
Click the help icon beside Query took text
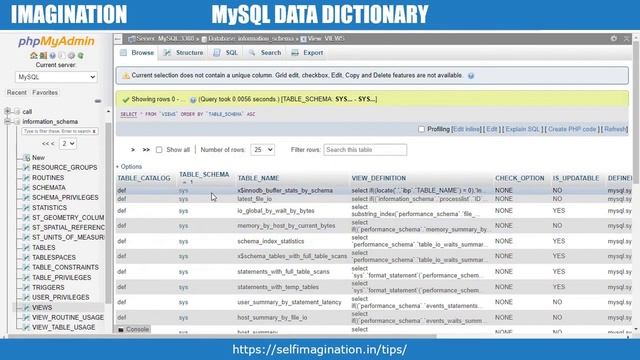(193, 100)
